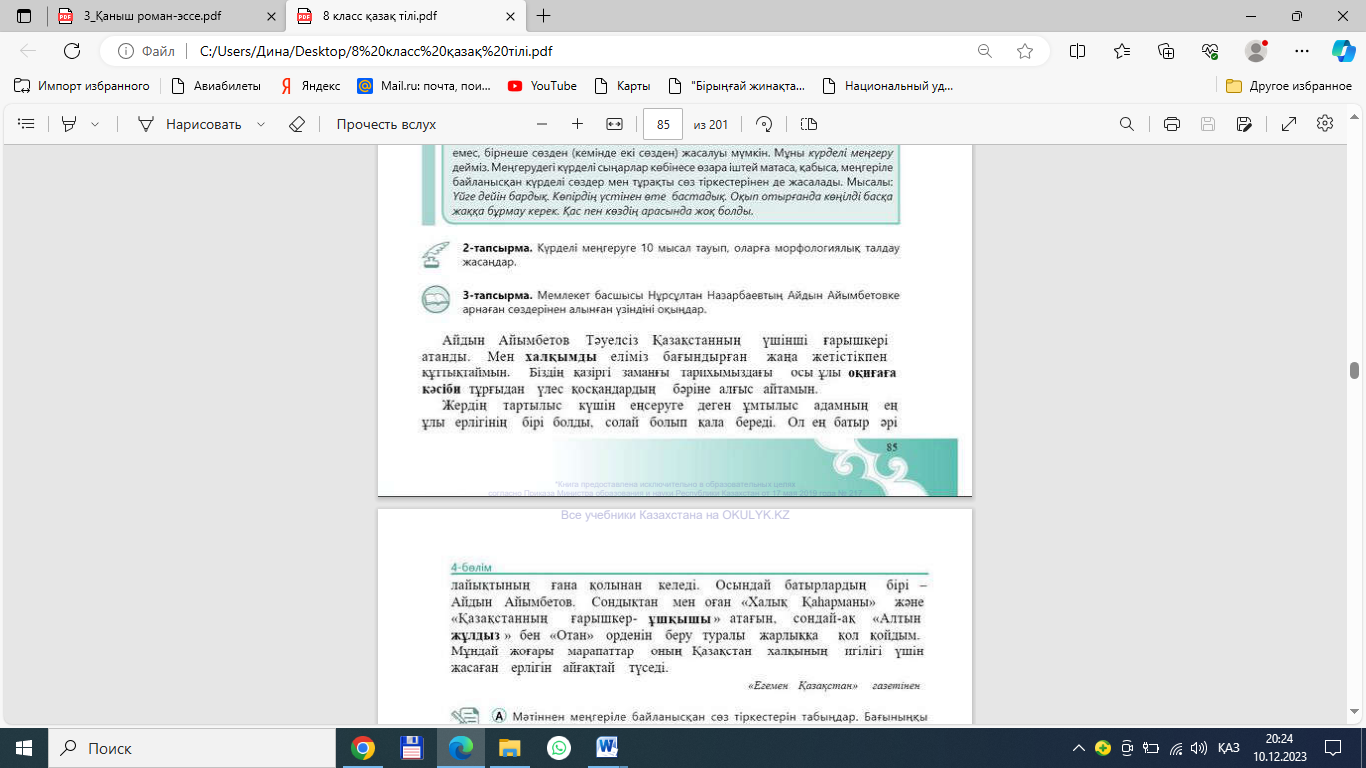Open the Яндекс bookmark
The width and height of the screenshot is (1366, 768).
pyautogui.click(x=310, y=86)
